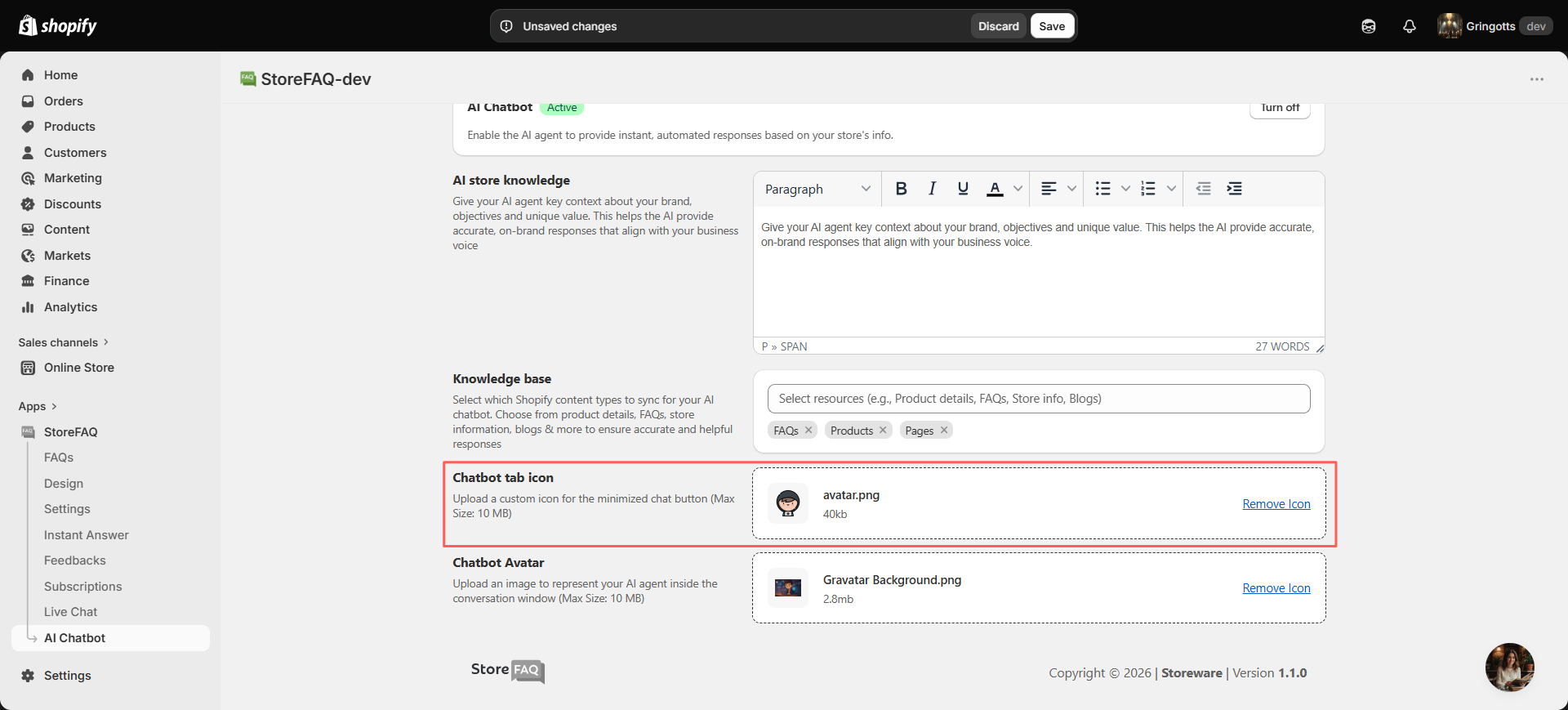This screenshot has width=1568, height=710.
Task: Toggle italic formatting
Action: pos(932,189)
